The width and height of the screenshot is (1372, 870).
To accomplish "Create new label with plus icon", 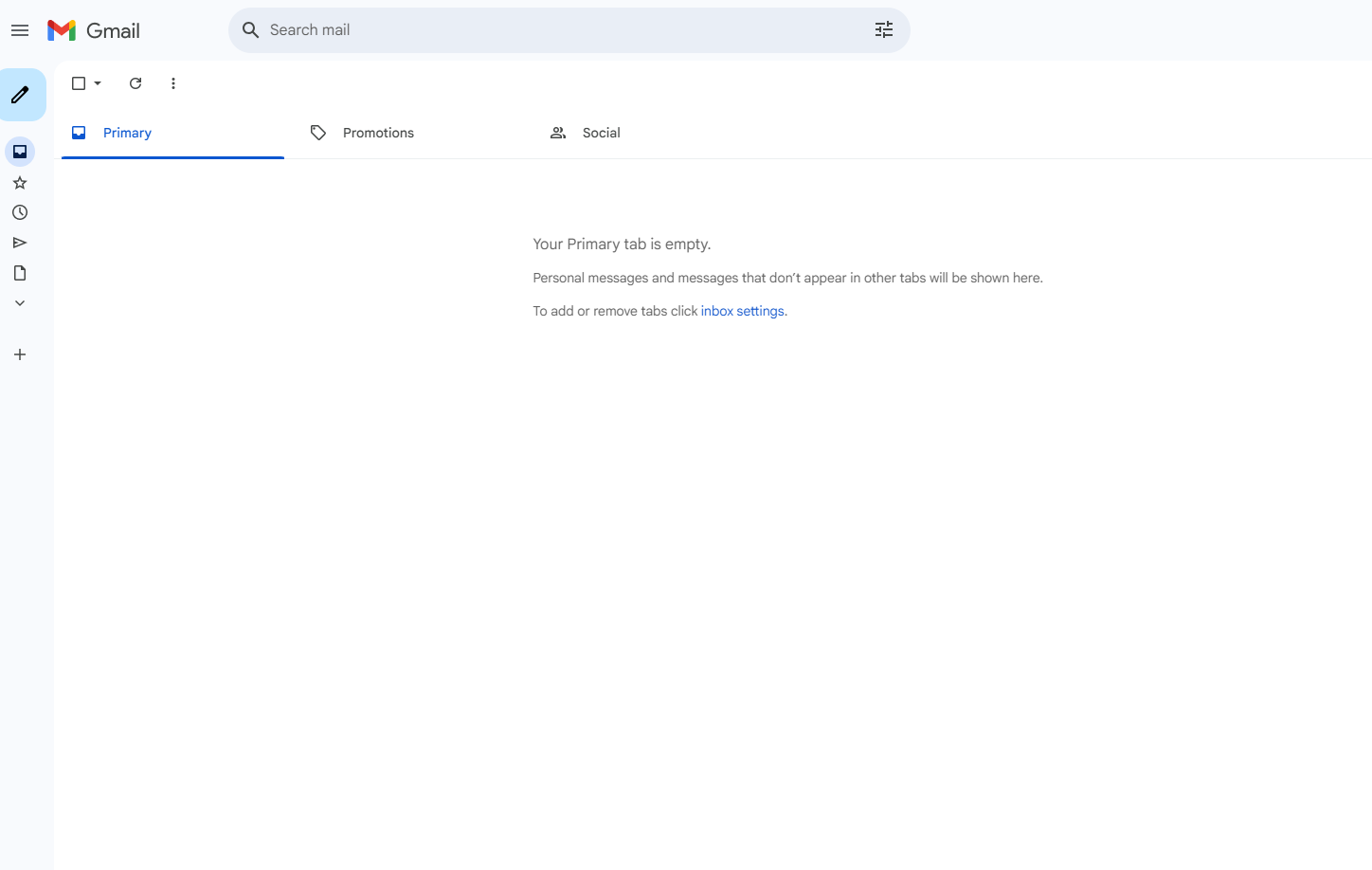I will (20, 354).
